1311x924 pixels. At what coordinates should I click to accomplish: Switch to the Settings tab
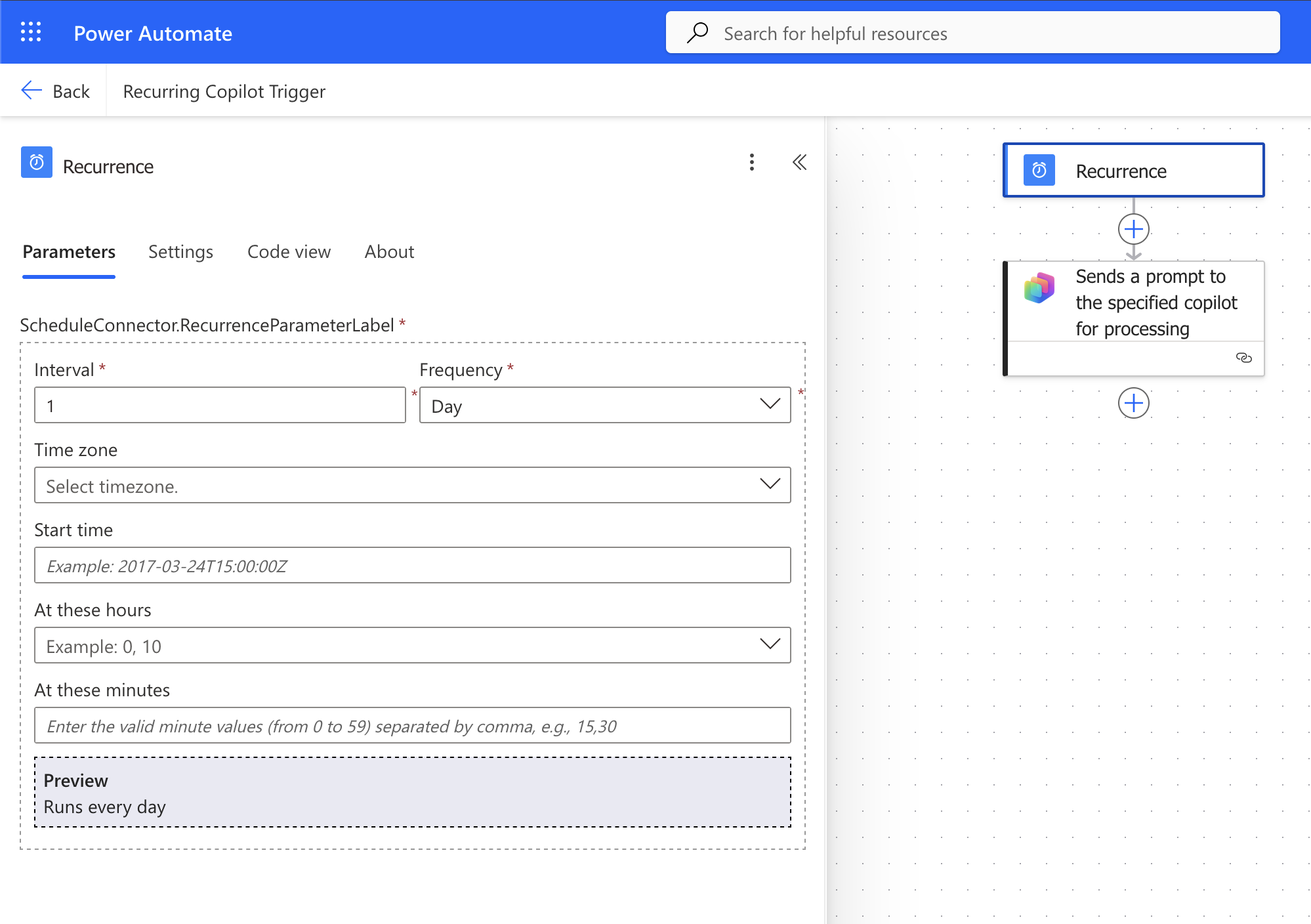tap(180, 252)
